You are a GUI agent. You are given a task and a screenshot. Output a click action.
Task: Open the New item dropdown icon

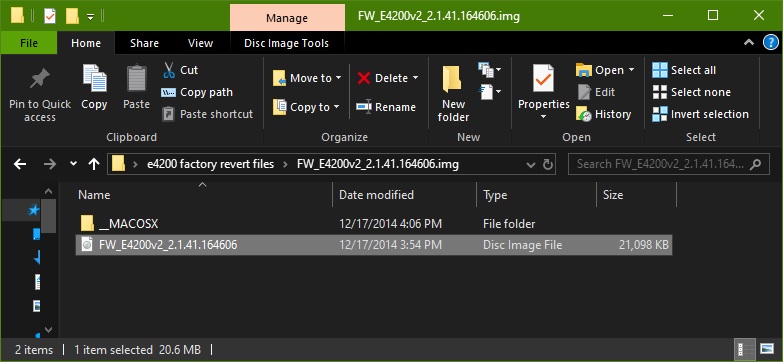point(489,70)
